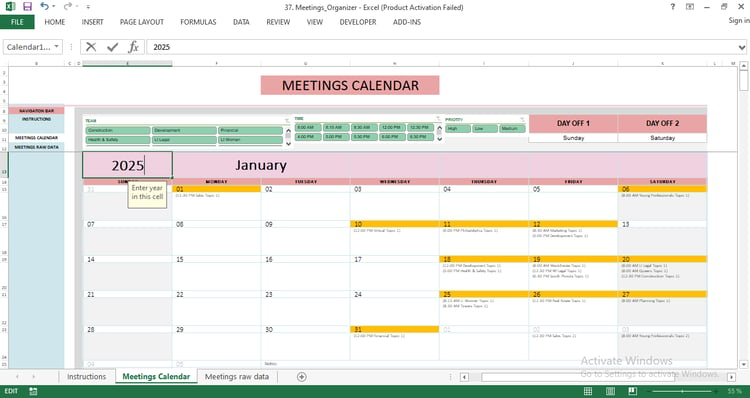
Task: Click the vertical scrollbar down arrow
Action: click(743, 364)
